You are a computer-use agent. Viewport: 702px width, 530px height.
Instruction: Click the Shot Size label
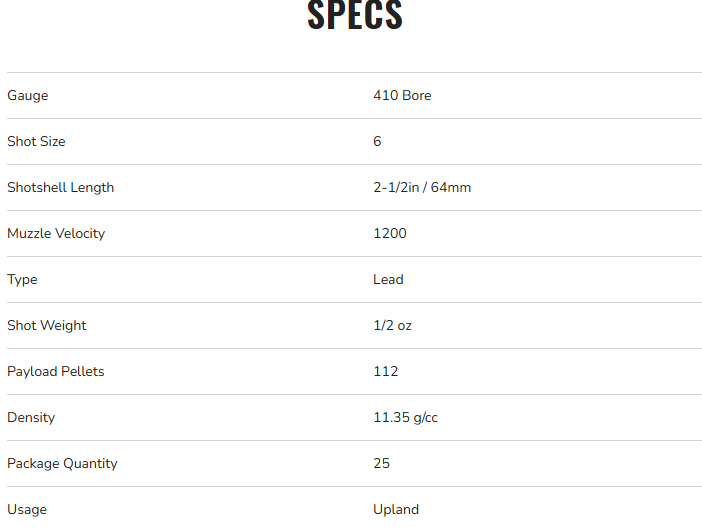click(36, 142)
